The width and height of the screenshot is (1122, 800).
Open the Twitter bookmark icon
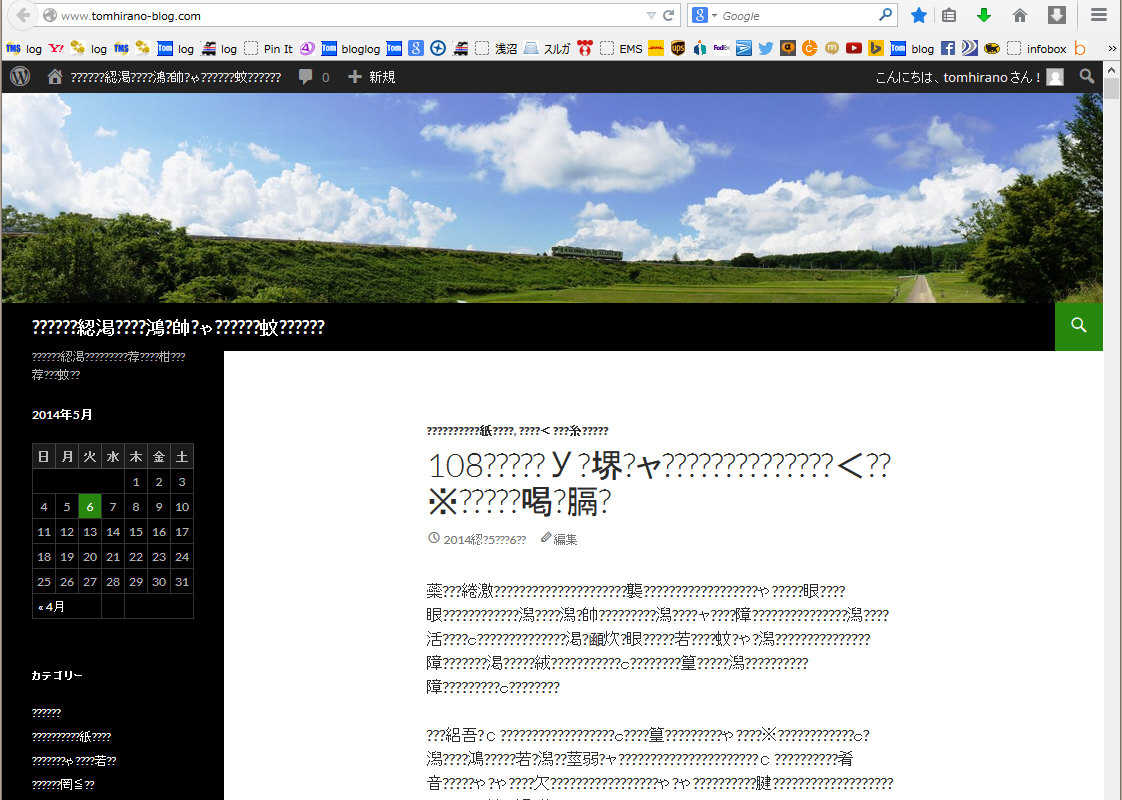coord(766,48)
